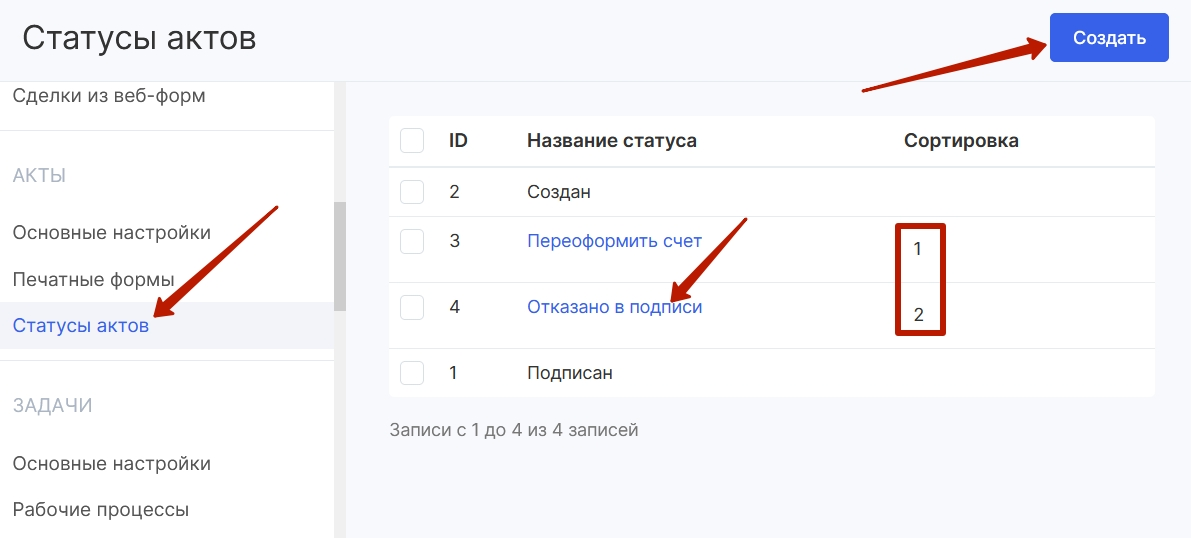Viewport: 1191px width, 538px height.
Task: Click the blue Создать button
Action: (x=1109, y=37)
